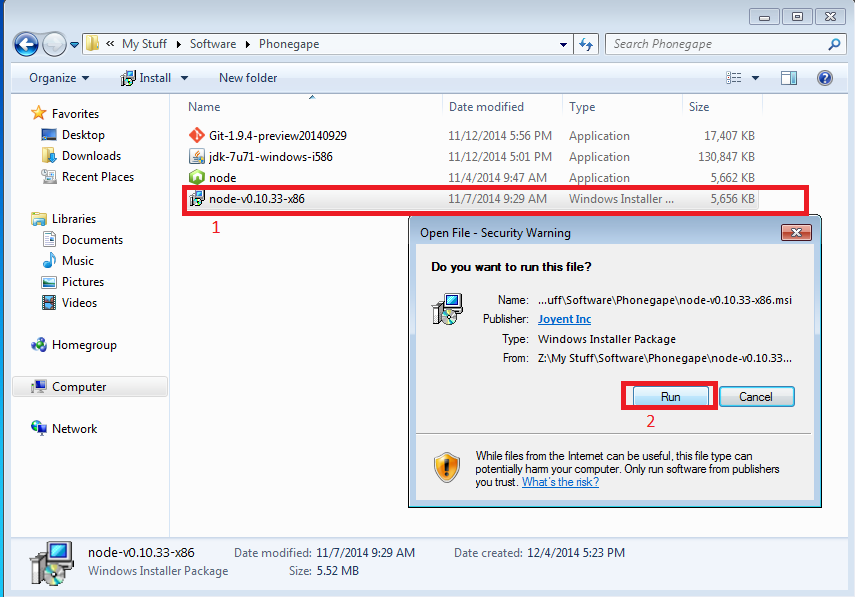Close the Security Warning dialog
The width and height of the screenshot is (855, 597).
click(x=796, y=233)
